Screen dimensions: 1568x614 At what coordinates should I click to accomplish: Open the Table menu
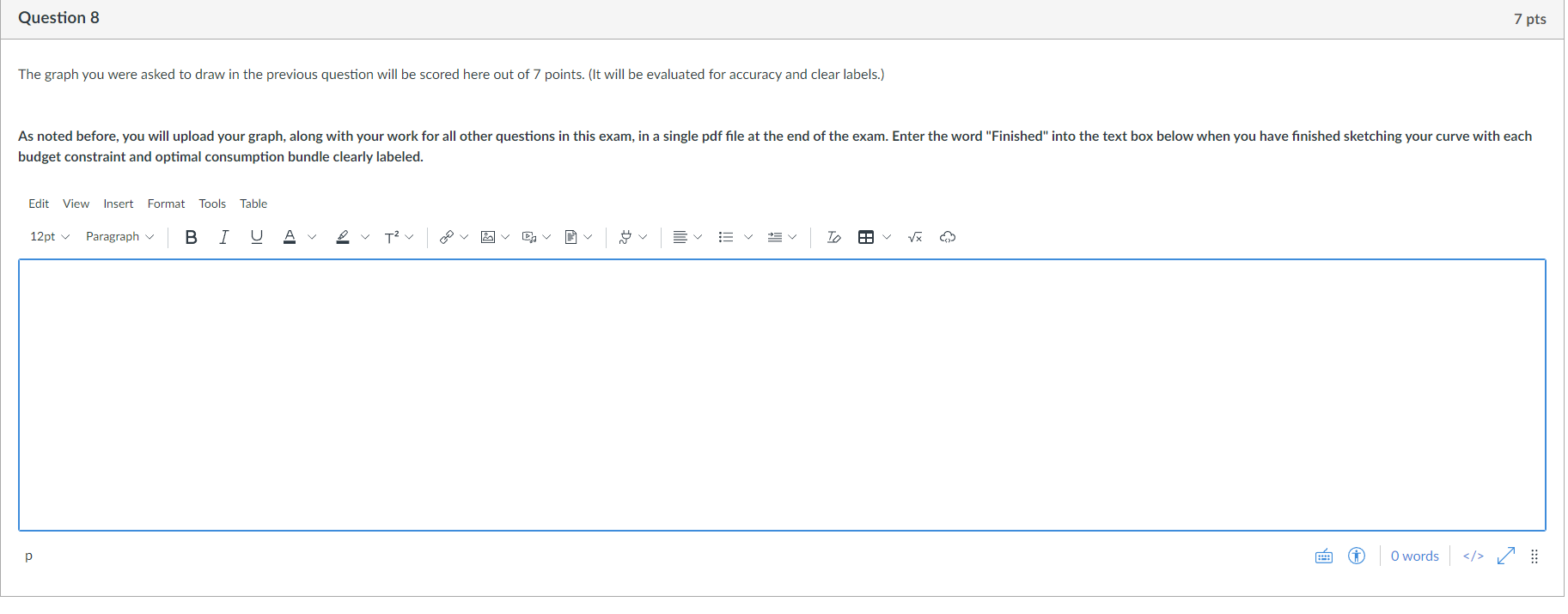[x=253, y=204]
